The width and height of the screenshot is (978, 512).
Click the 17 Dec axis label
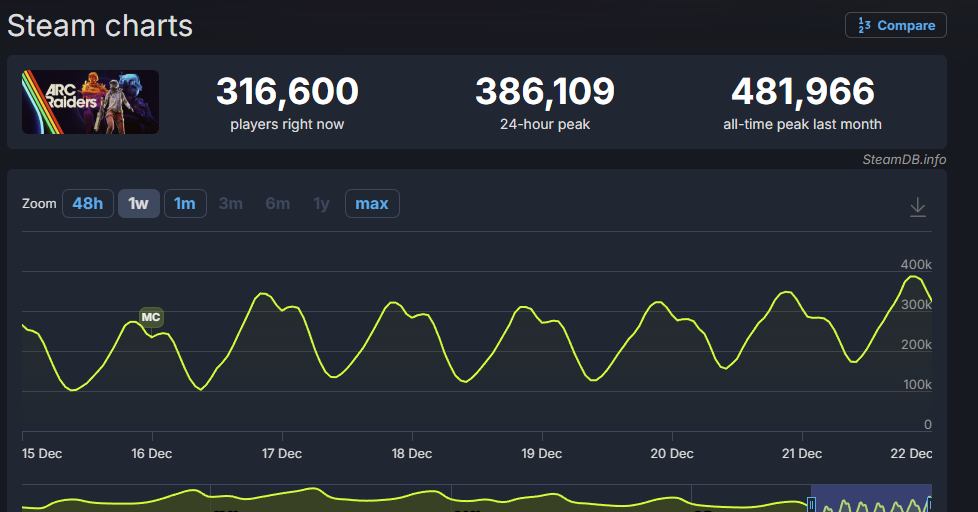click(282, 453)
